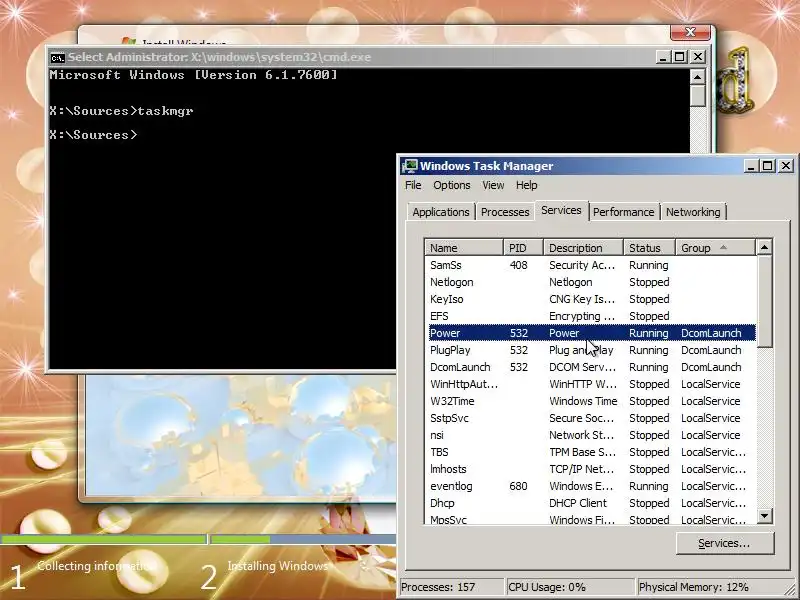Click the Installing Windows step label
Viewport: 800px width, 600px height.
(x=278, y=566)
